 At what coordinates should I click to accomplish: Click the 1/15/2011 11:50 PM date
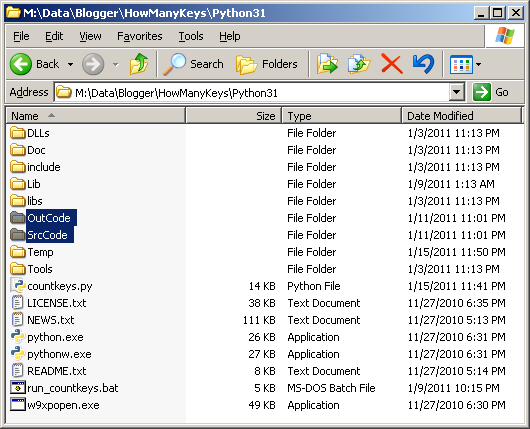click(x=457, y=252)
